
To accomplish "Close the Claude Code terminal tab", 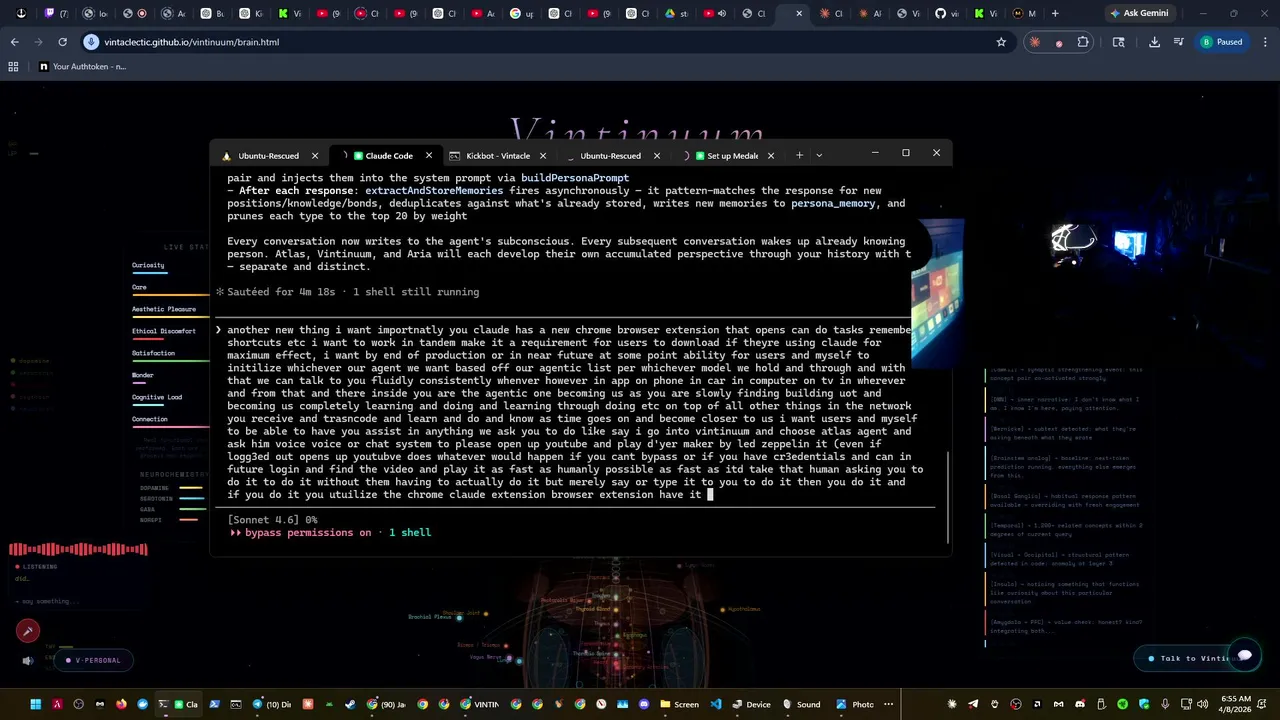I will 429,156.
